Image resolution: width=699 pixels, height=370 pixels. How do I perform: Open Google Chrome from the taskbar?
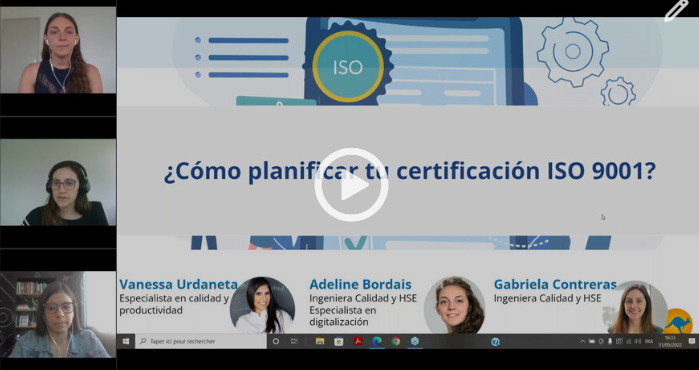coord(396,341)
